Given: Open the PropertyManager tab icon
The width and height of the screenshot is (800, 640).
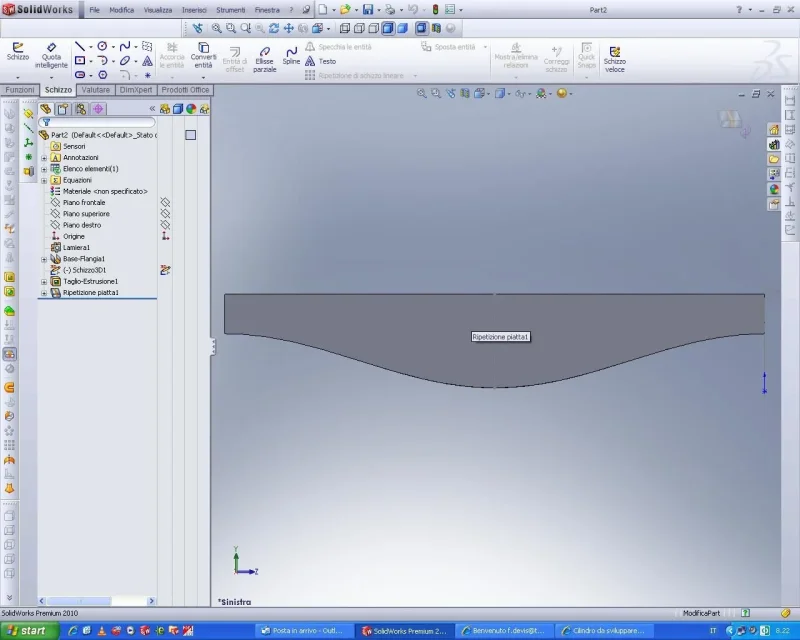Looking at the screenshot, I should [63, 109].
